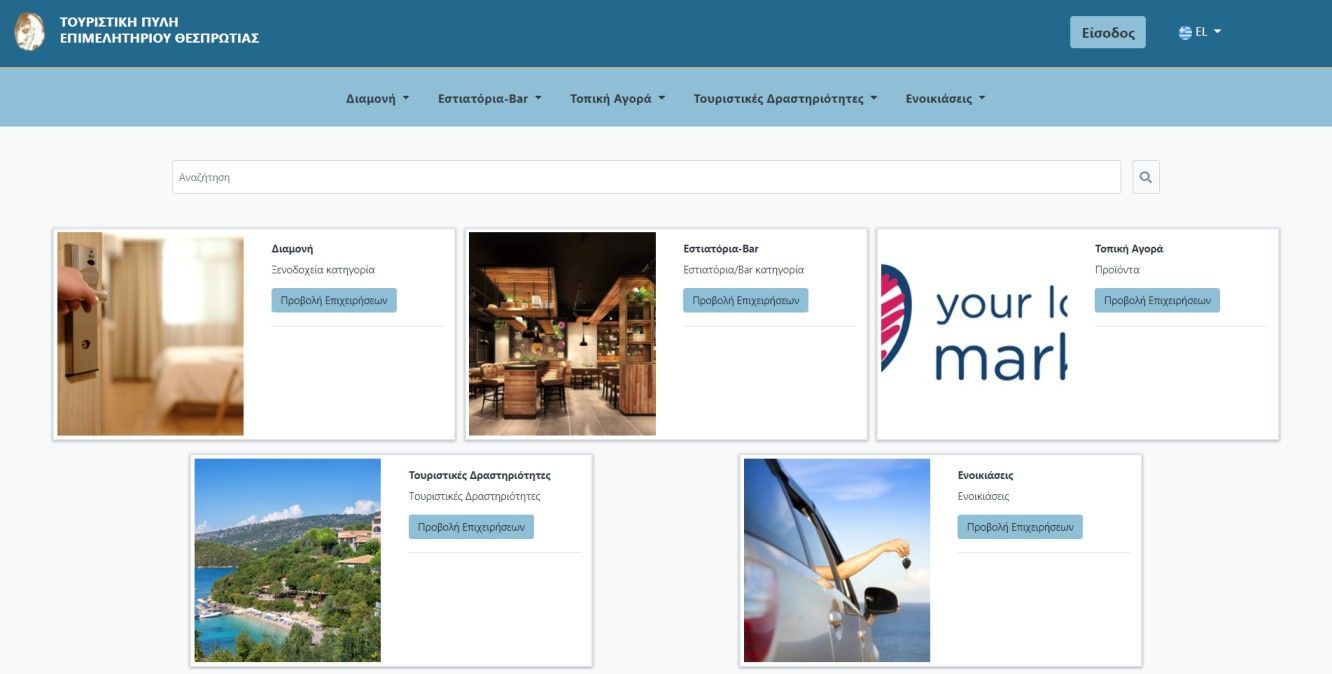The height and width of the screenshot is (674, 1332).
Task: Click the Είσοδος login button
Action: 1107,31
